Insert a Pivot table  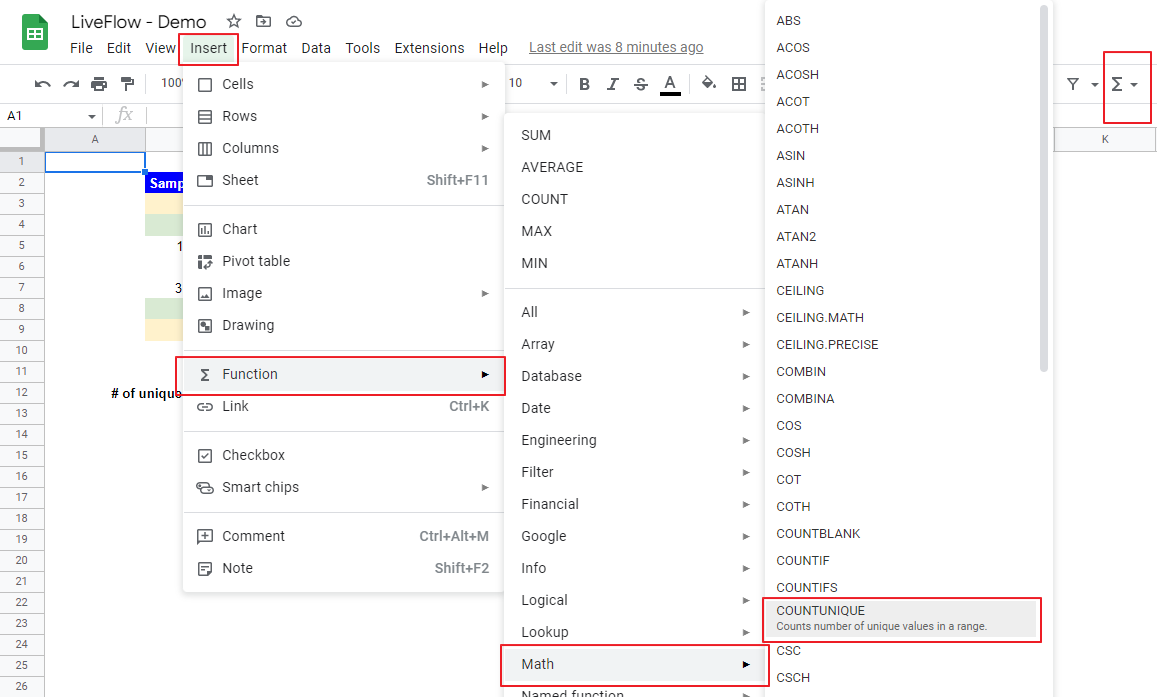[344, 261]
